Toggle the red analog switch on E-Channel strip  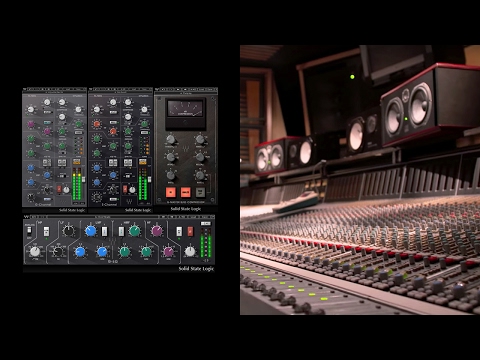coord(125,189)
